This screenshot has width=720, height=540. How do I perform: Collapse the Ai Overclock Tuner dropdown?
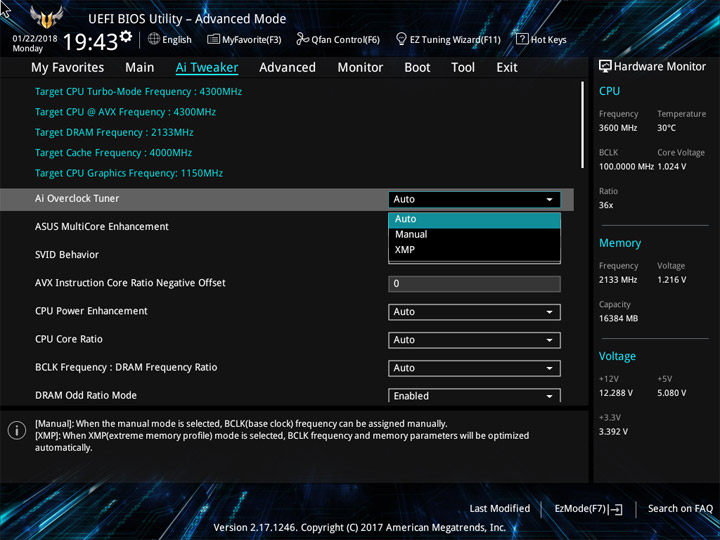(474, 199)
